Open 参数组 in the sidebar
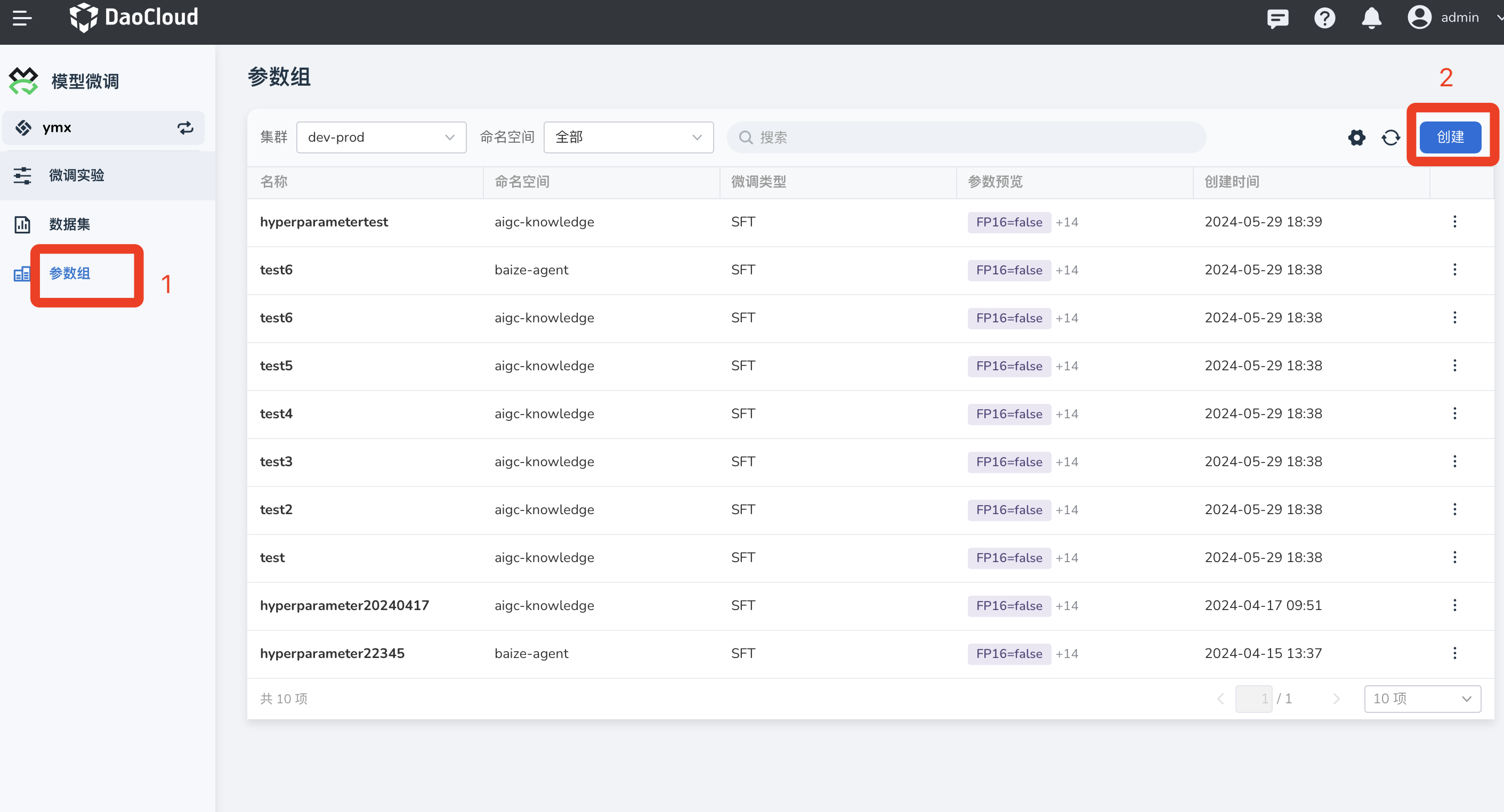 tap(69, 273)
